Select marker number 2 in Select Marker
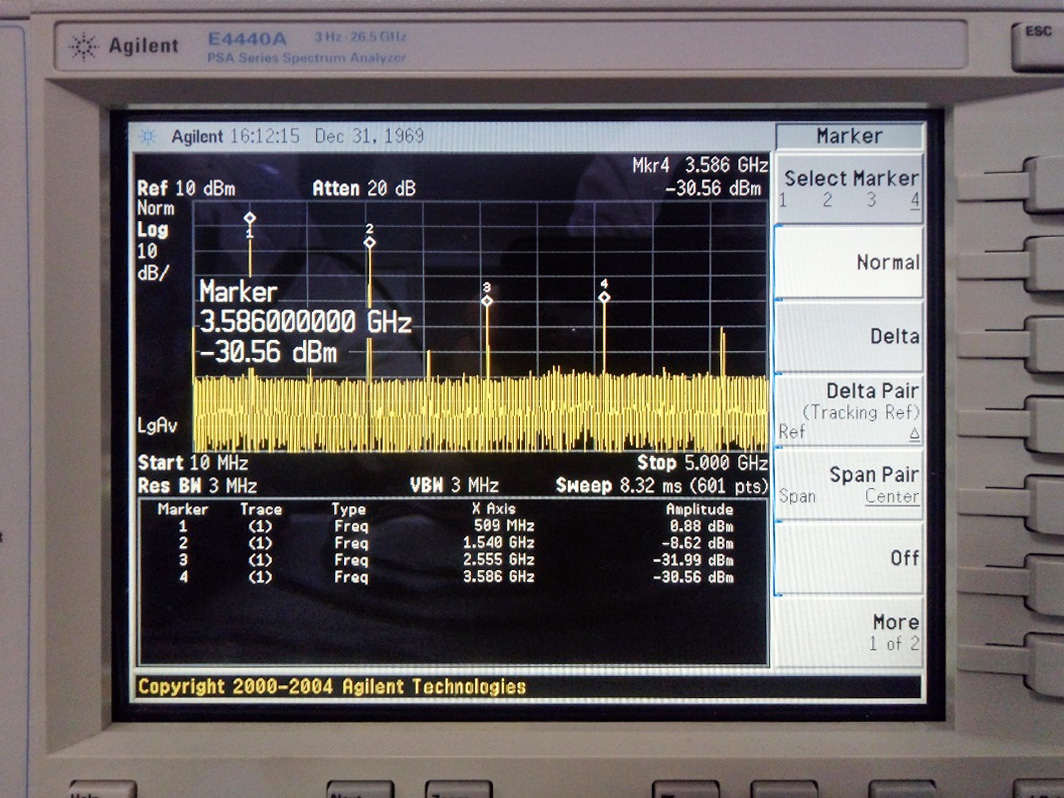Image resolution: width=1064 pixels, height=798 pixels. tap(827, 200)
